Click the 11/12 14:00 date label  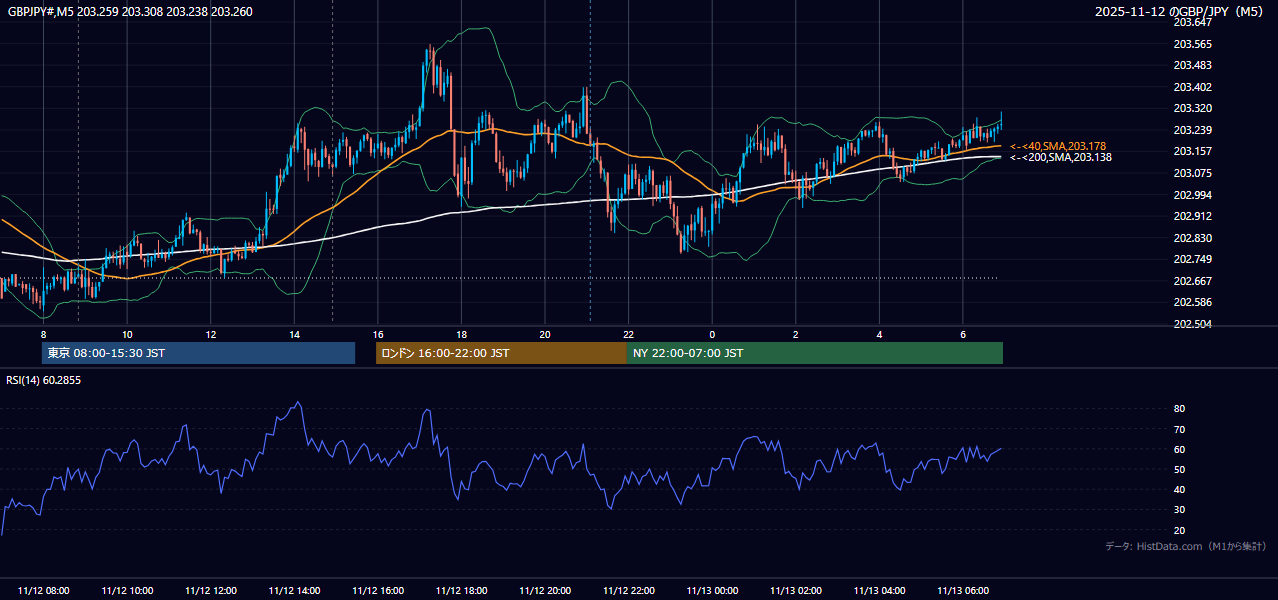click(294, 591)
